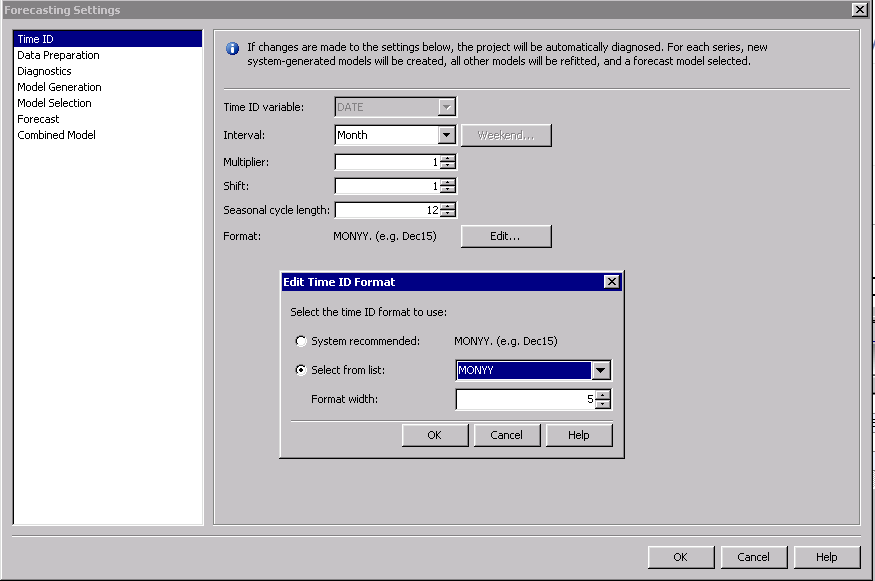Viewport: 875px width, 581px height.
Task: Click the Edit button next to Format
Action: [505, 236]
